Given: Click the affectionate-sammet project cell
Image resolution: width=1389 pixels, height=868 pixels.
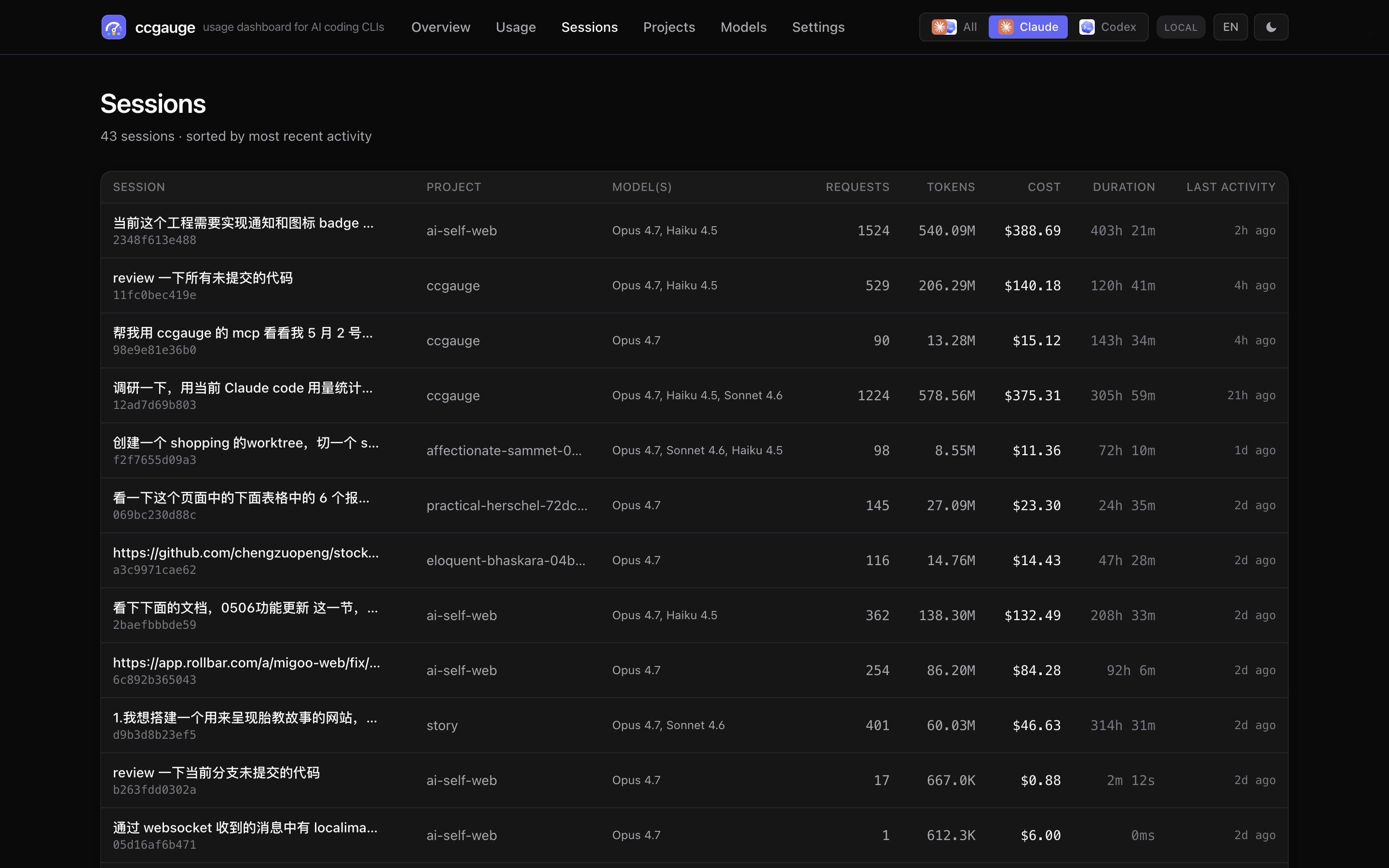Looking at the screenshot, I should 504,451.
